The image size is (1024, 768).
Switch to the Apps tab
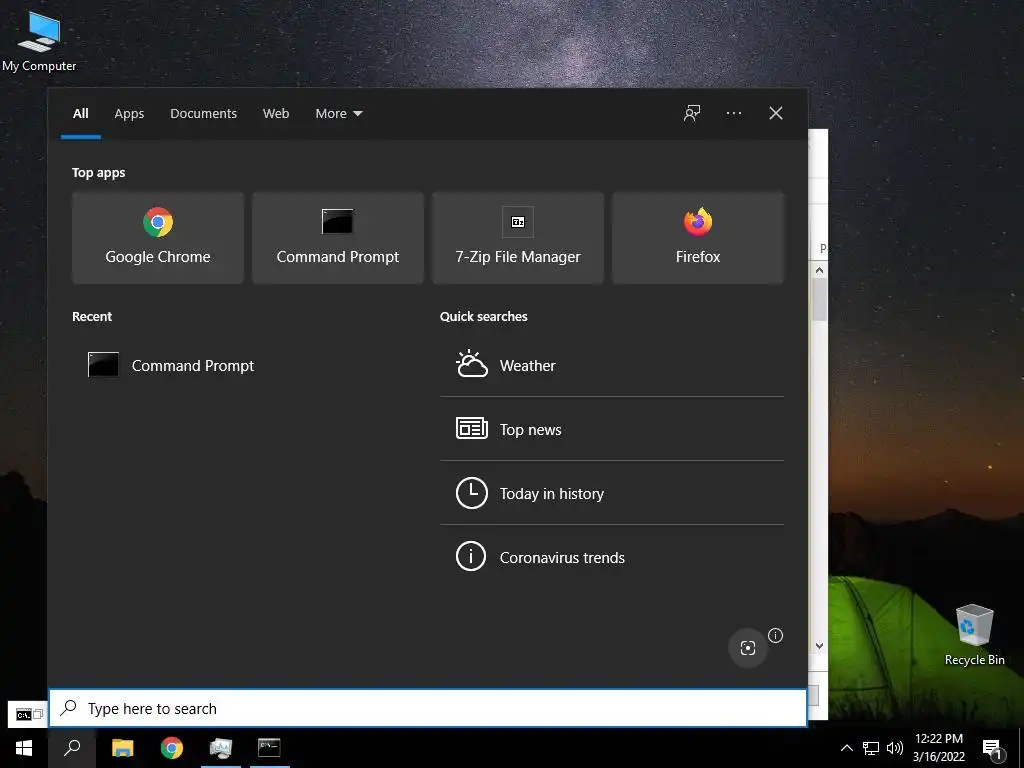click(129, 114)
